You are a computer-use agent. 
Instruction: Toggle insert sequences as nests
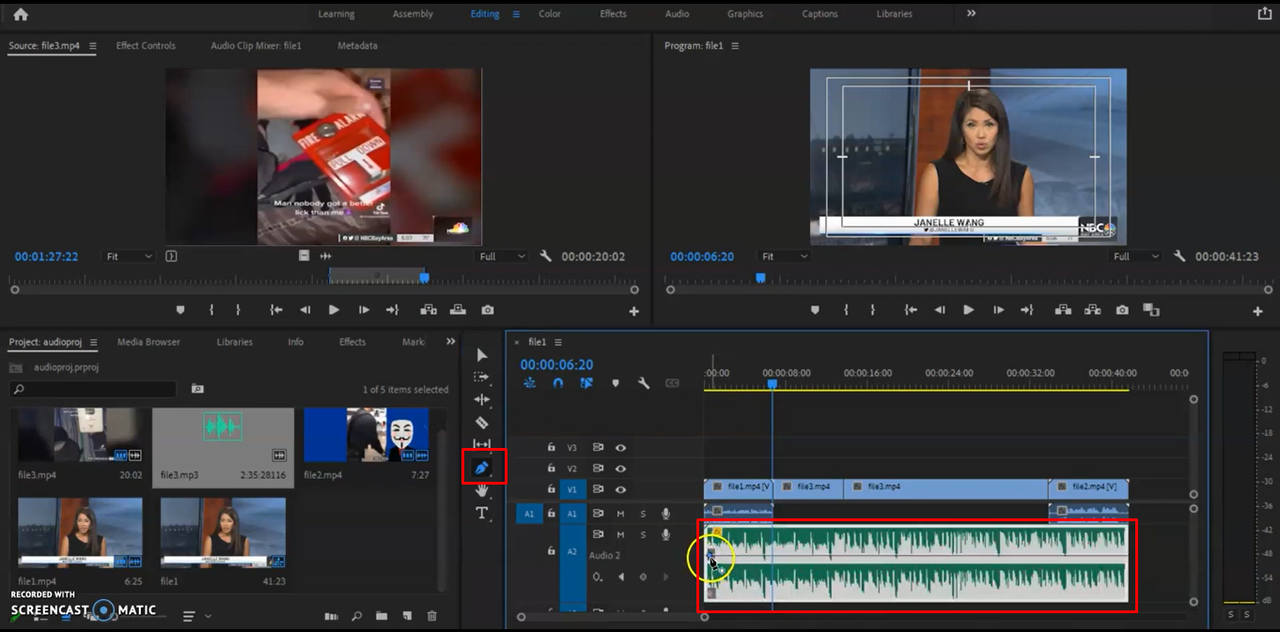click(529, 383)
